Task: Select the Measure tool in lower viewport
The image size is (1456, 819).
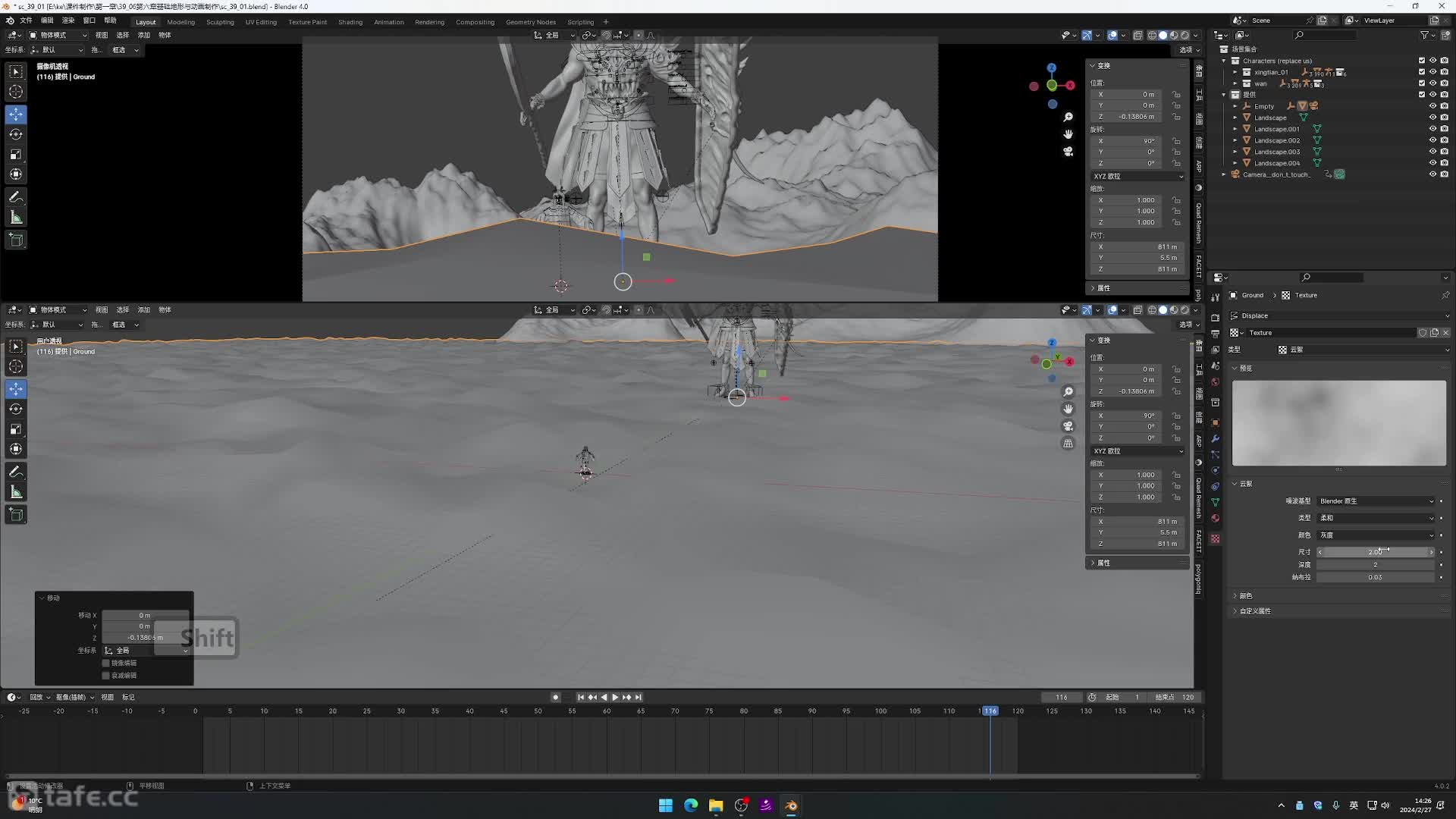Action: [x=16, y=492]
